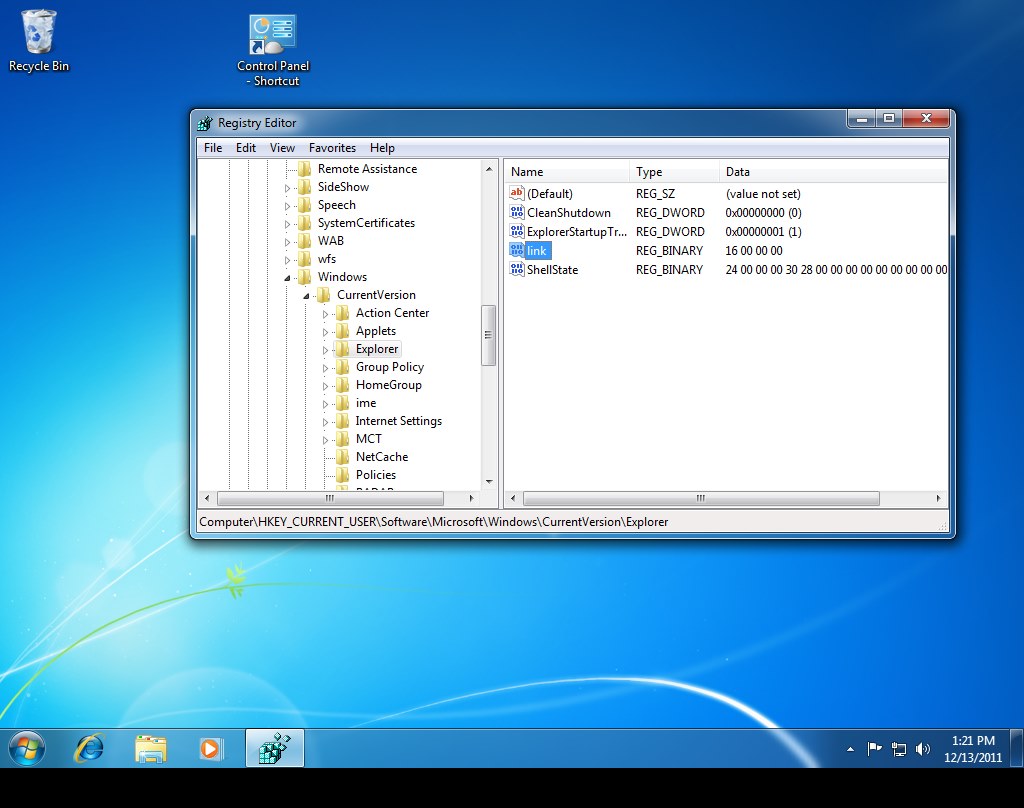Expand the Internet Settings key

(x=325, y=422)
